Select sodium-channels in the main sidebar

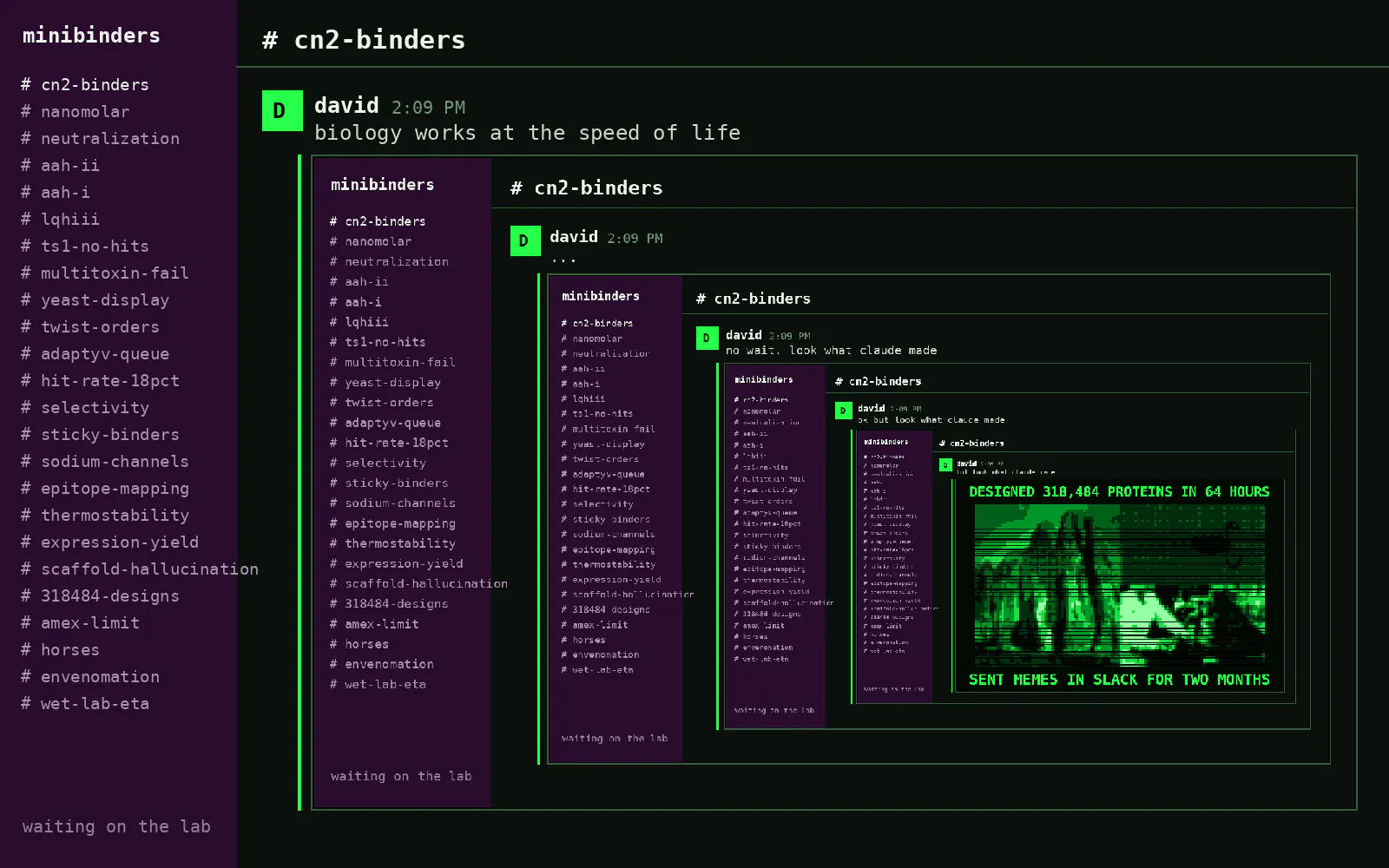(x=105, y=461)
